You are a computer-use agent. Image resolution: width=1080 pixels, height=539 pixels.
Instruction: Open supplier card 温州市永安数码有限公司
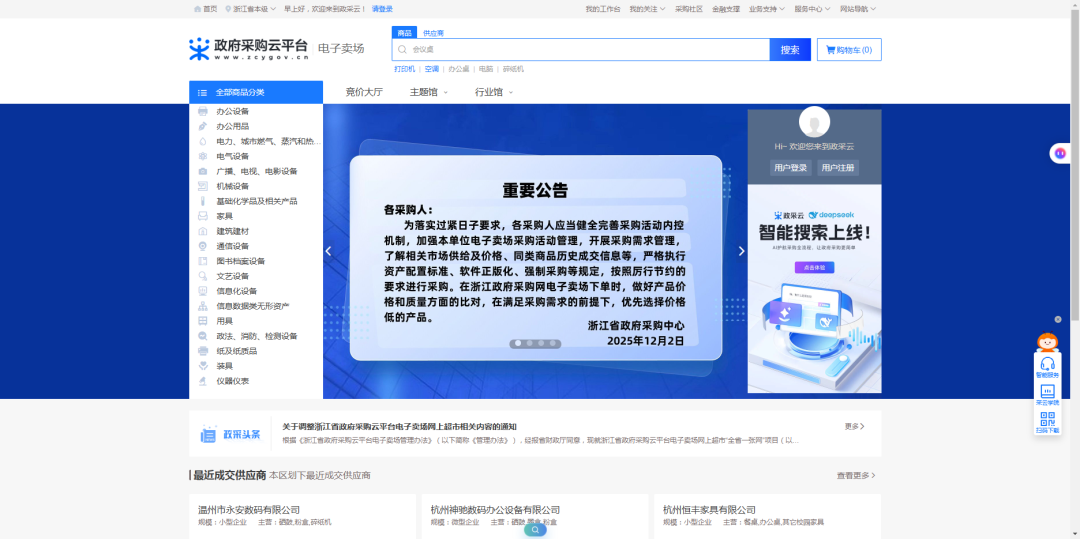tap(302, 516)
